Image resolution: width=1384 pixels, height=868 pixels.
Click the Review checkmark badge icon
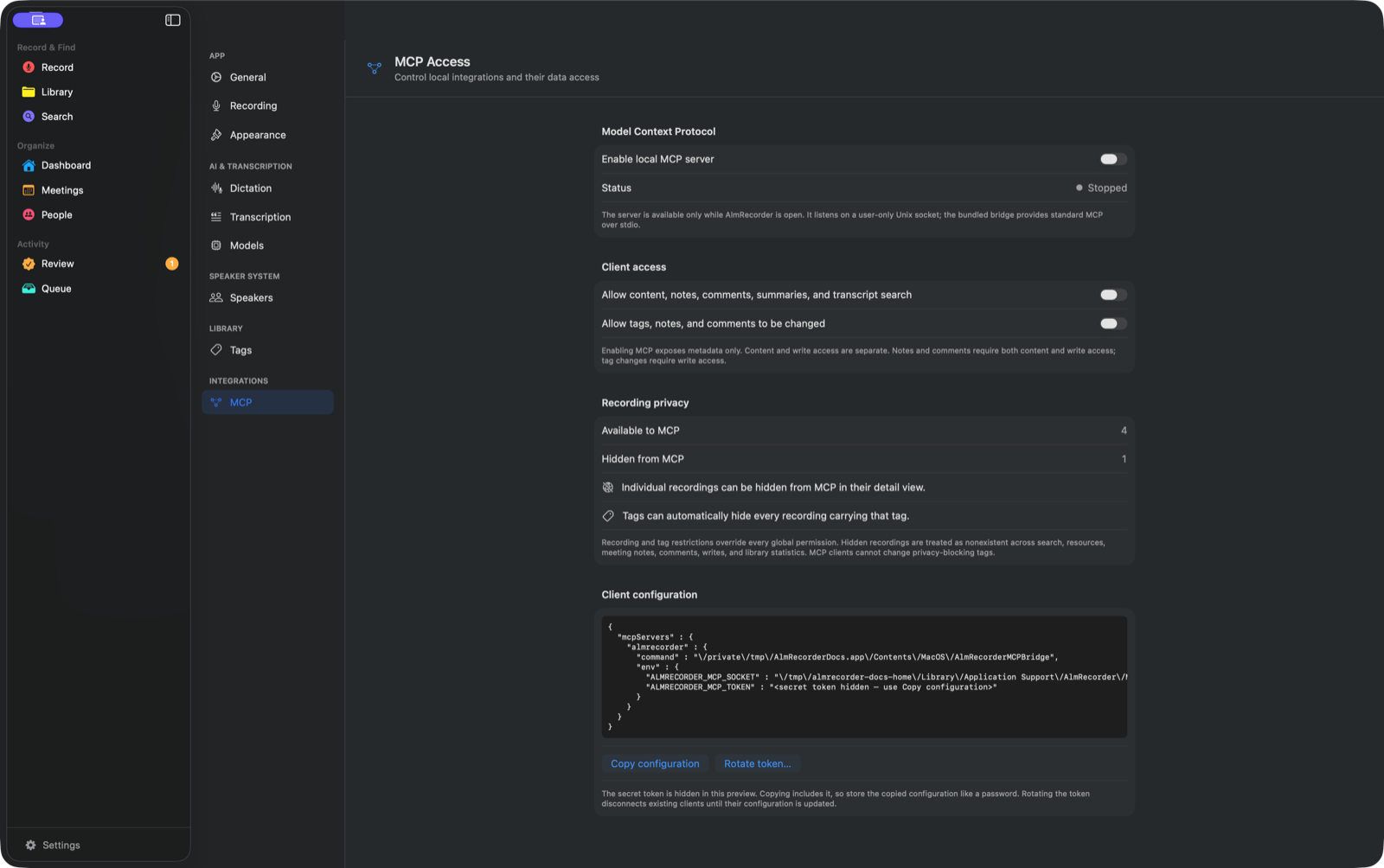29,264
